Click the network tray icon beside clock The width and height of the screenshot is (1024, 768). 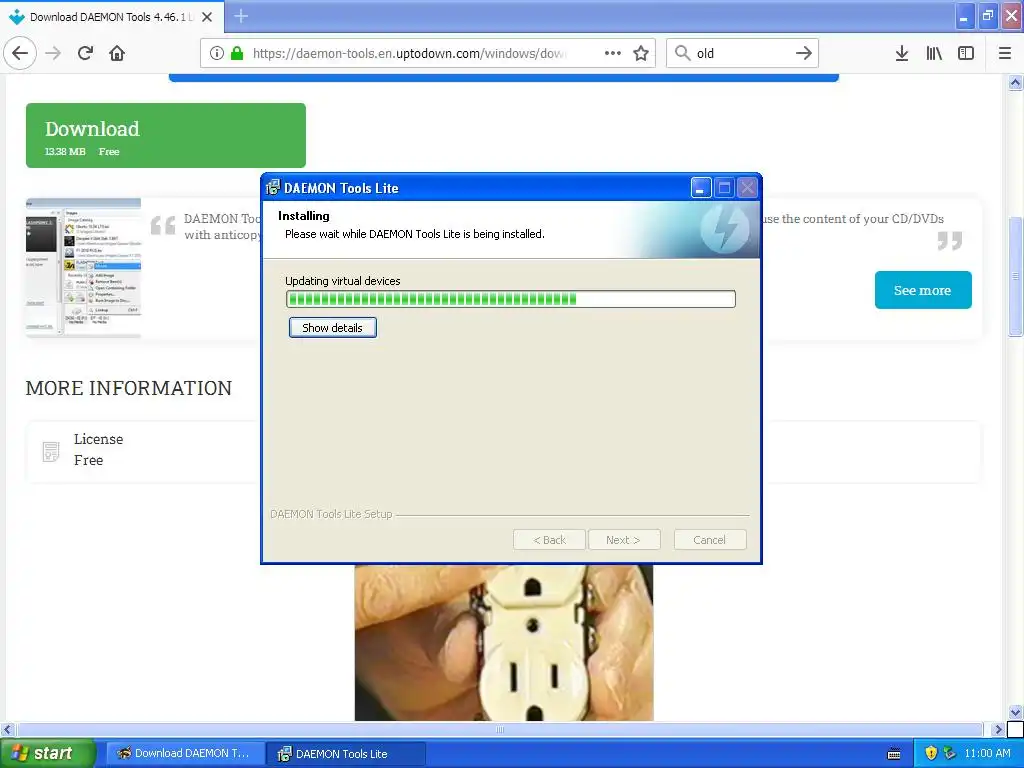pyautogui.click(x=950, y=754)
